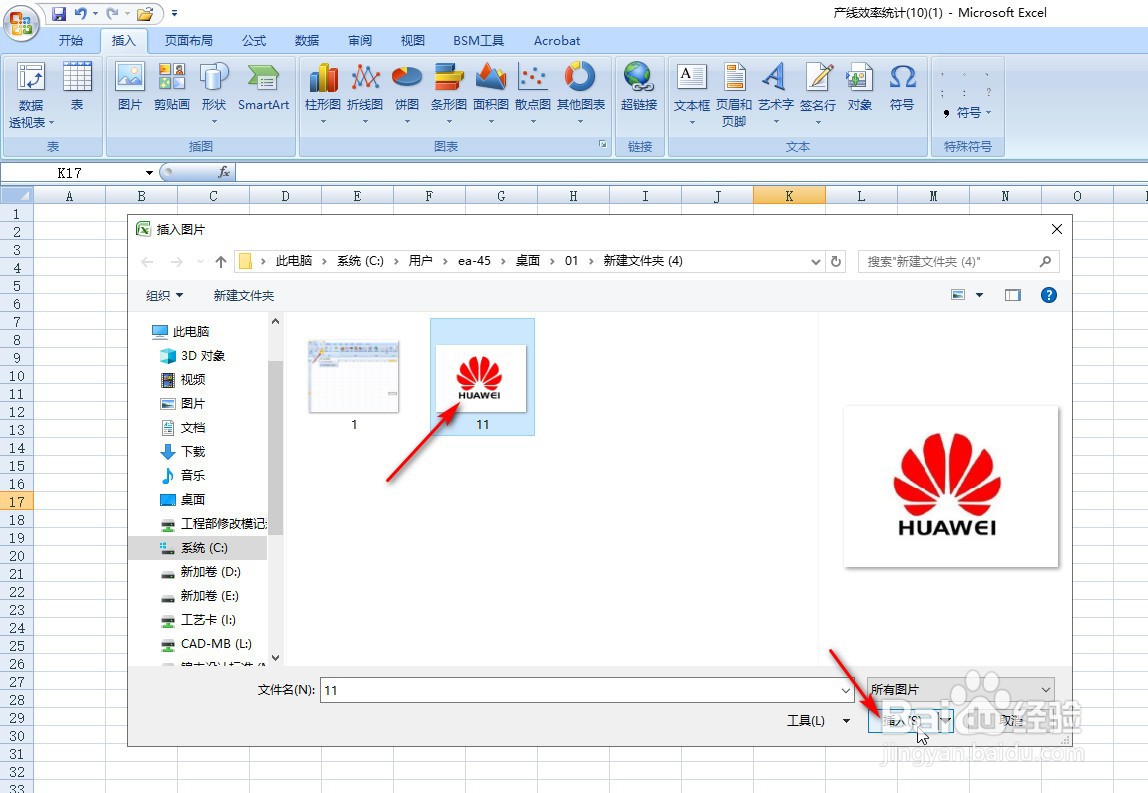Open the 所有图片 file type dropdown

point(961,690)
